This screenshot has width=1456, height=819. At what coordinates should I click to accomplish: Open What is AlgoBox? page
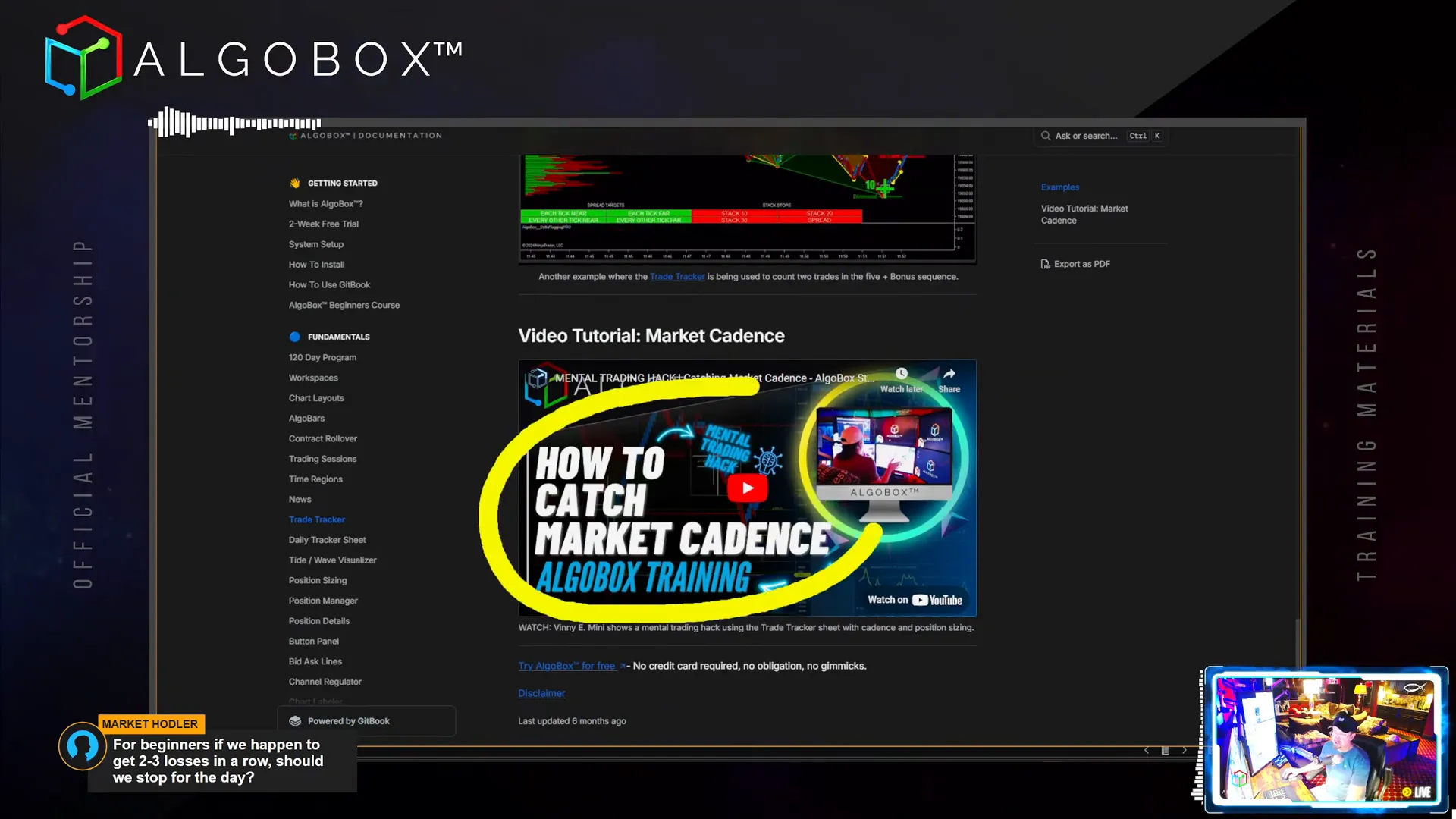tap(326, 204)
